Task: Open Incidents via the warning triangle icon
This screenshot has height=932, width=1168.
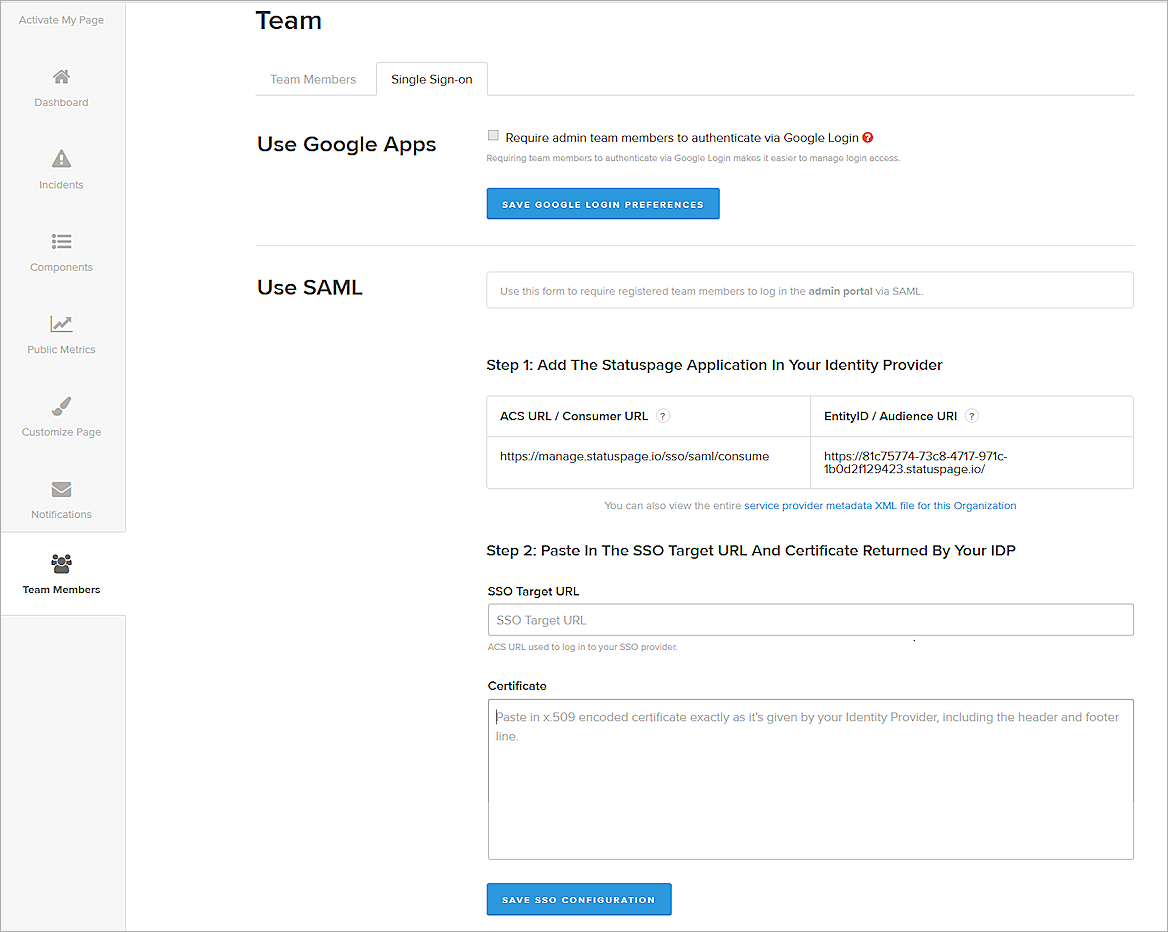Action: pyautogui.click(x=61, y=159)
